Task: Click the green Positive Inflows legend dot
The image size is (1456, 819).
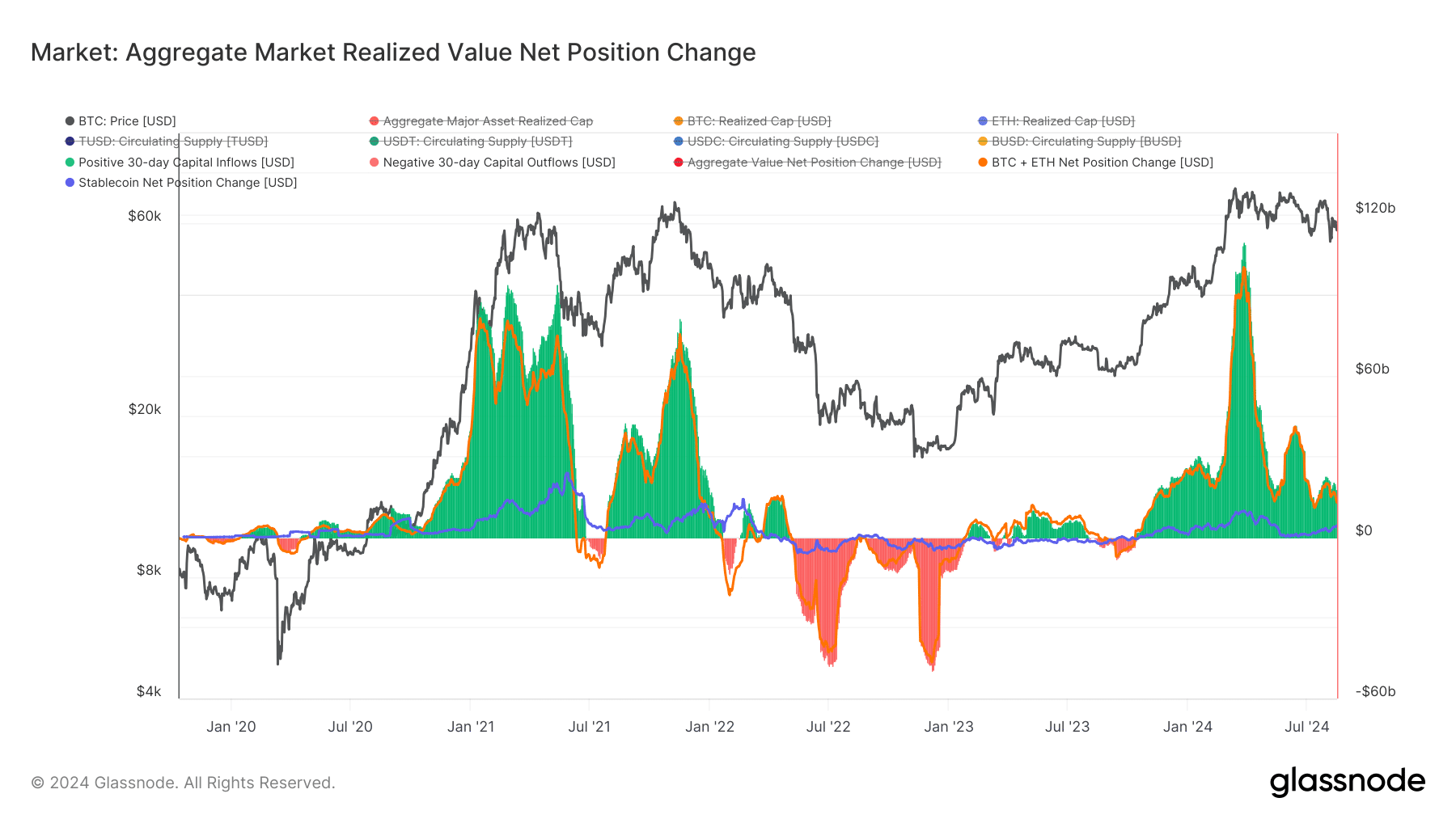Action: tap(70, 163)
